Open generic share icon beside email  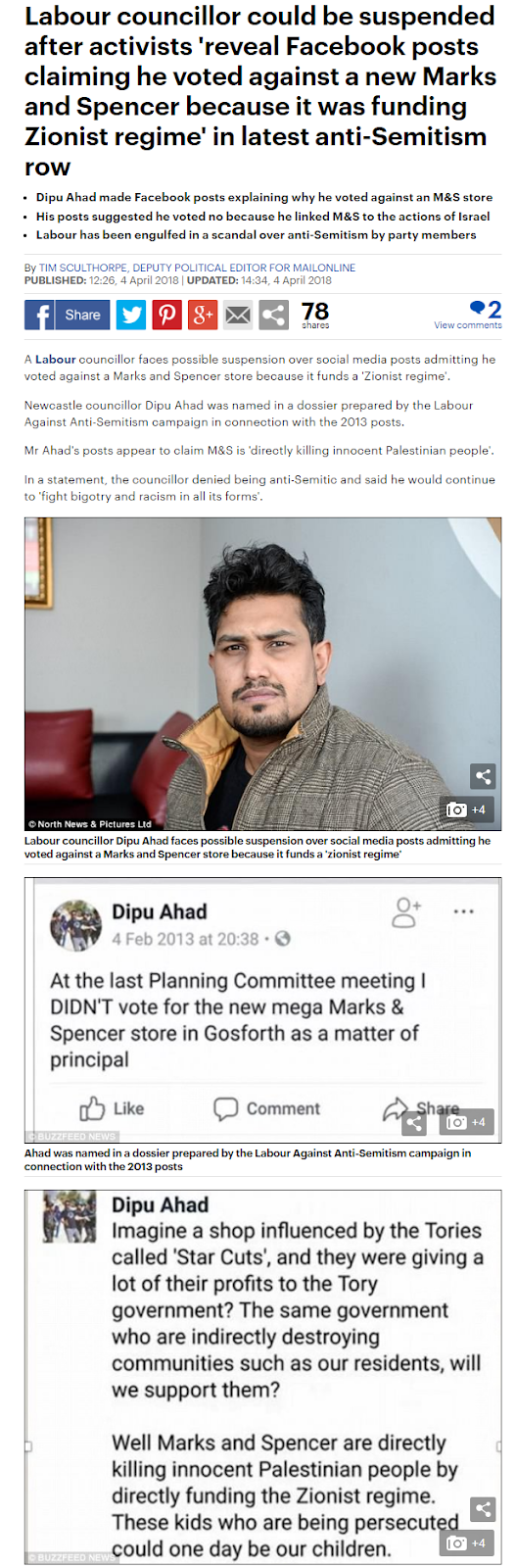[x=274, y=315]
